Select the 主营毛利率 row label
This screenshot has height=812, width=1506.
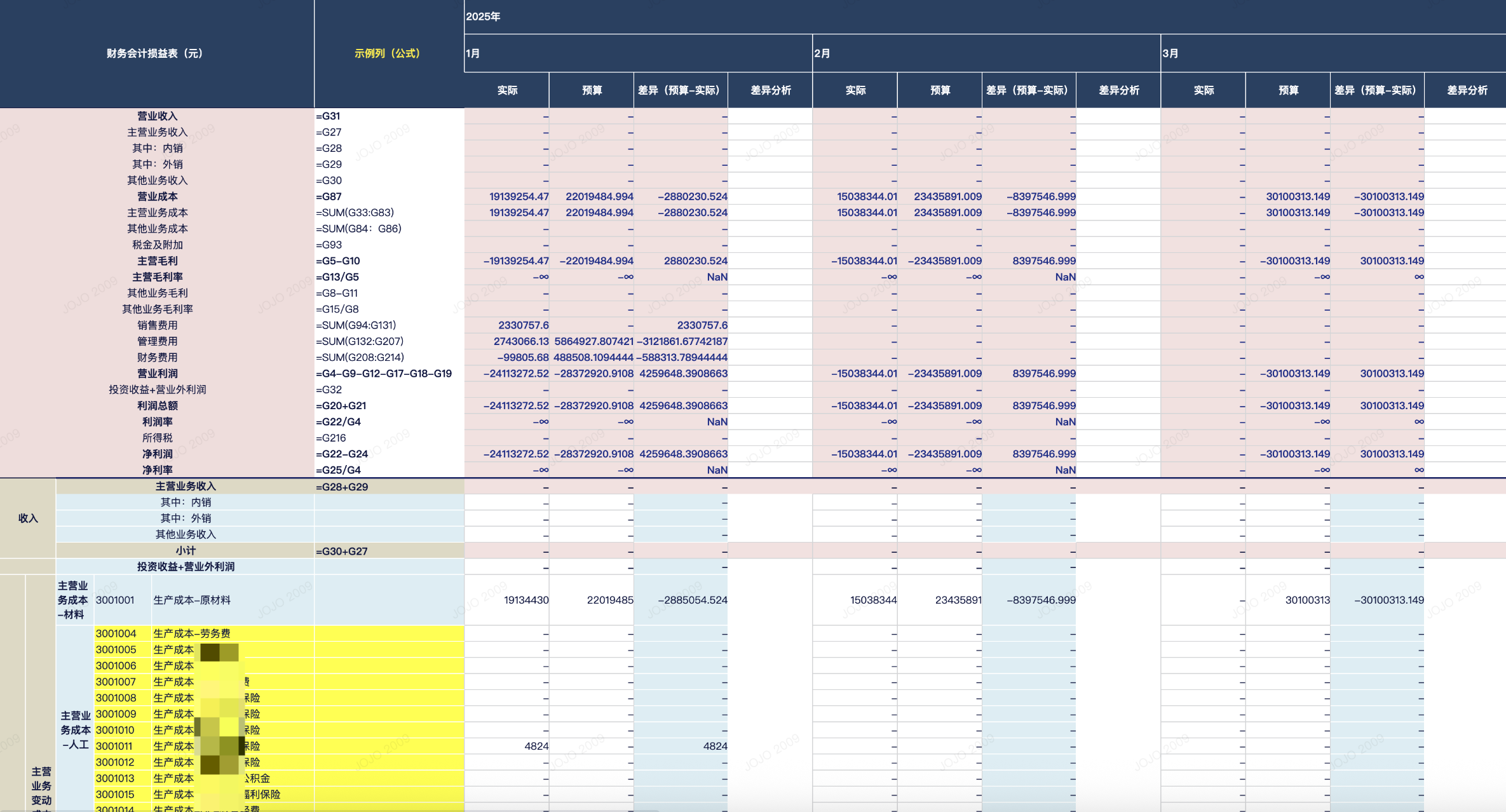(x=157, y=277)
